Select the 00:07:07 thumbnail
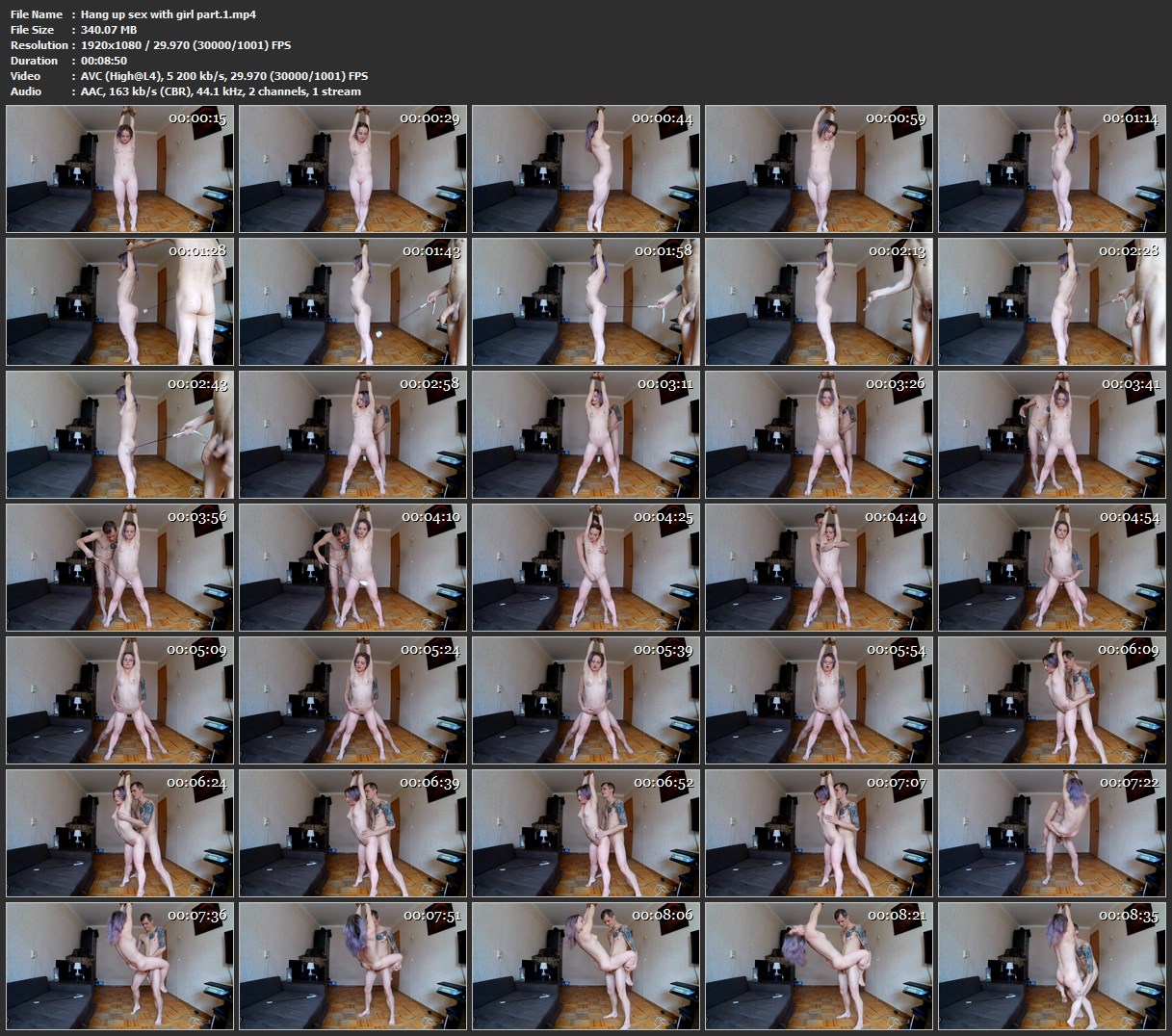The image size is (1172, 1036). pos(819,833)
